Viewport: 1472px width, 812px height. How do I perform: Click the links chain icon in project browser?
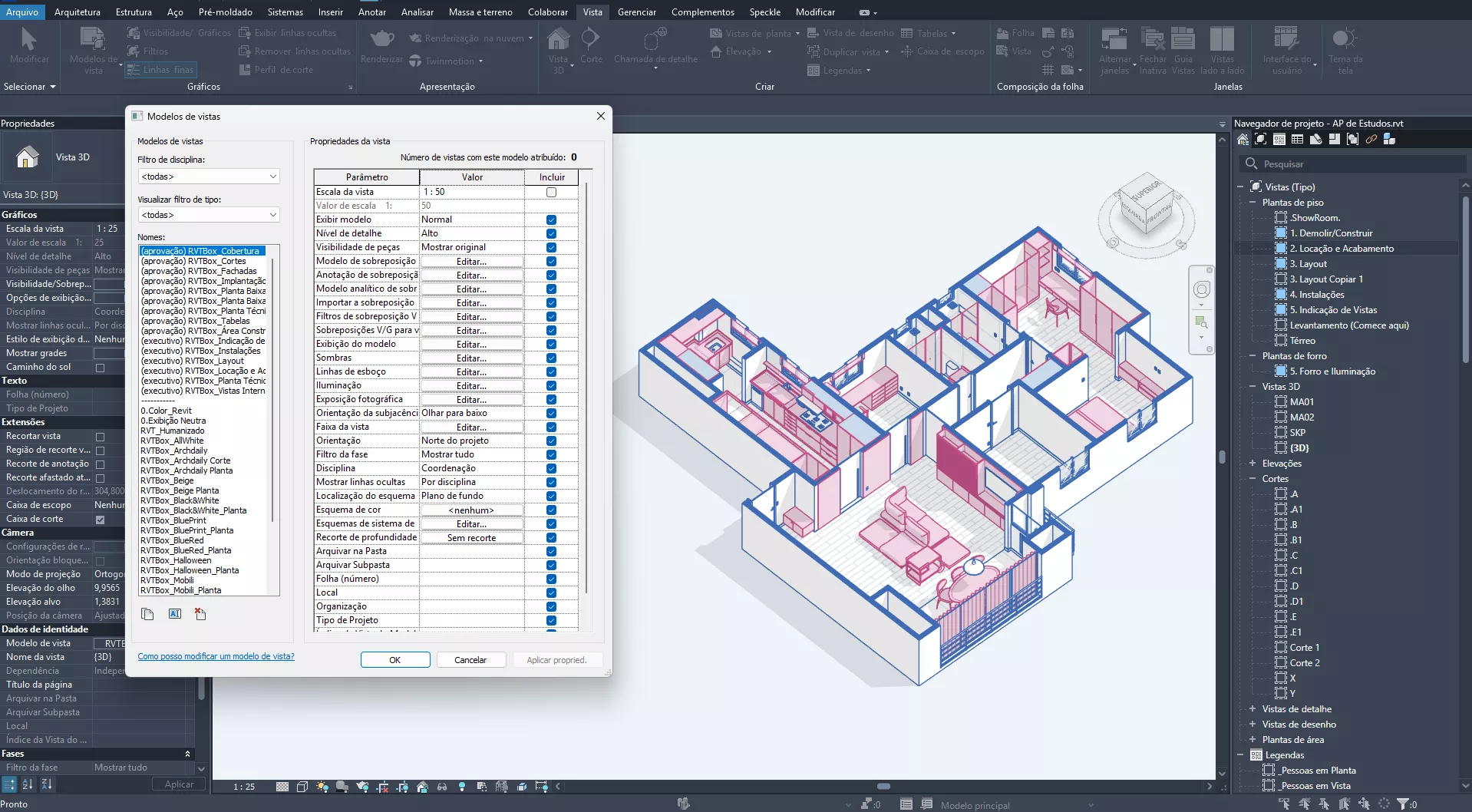pyautogui.click(x=1371, y=140)
